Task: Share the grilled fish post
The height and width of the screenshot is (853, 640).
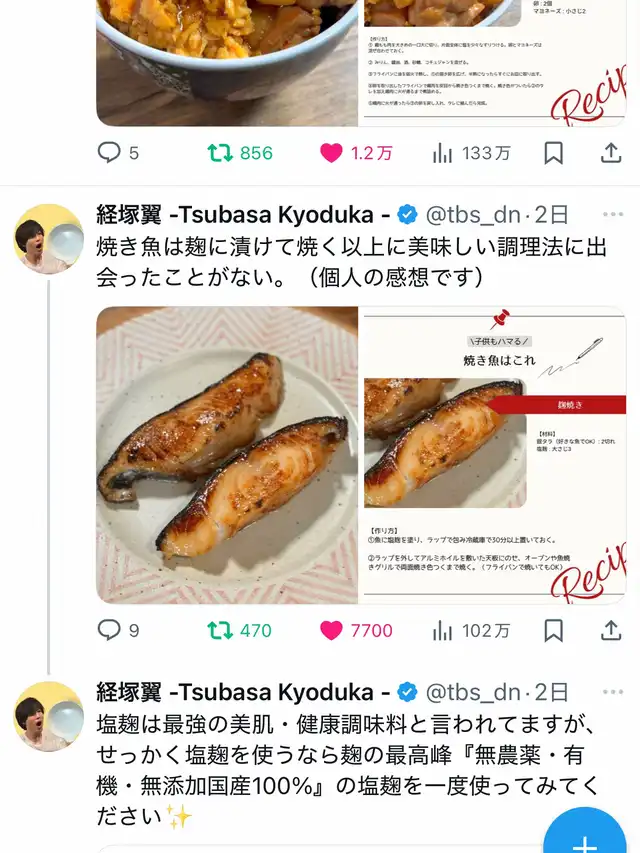Action: pyautogui.click(x=611, y=631)
